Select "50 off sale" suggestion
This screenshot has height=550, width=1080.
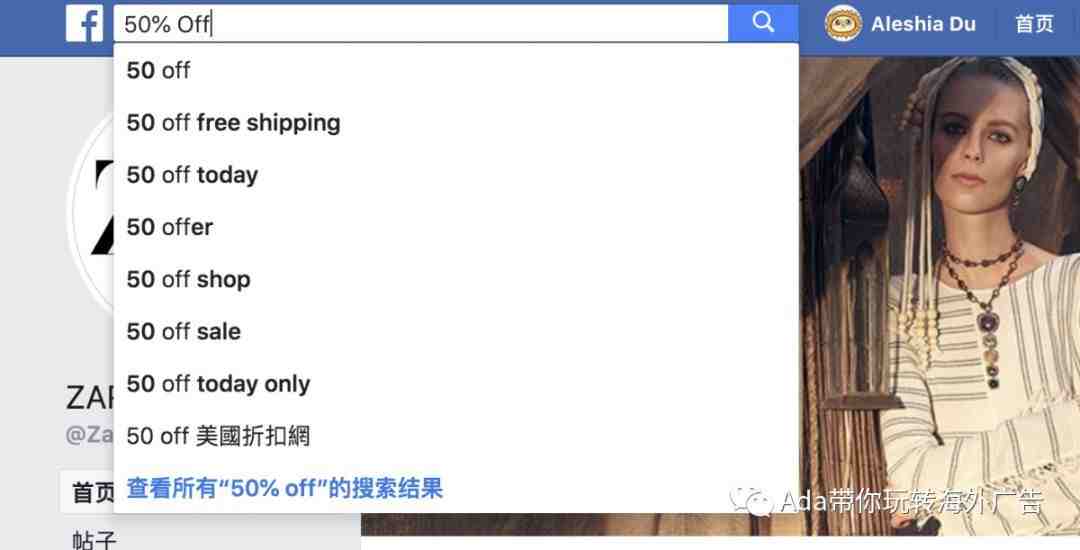coord(456,332)
